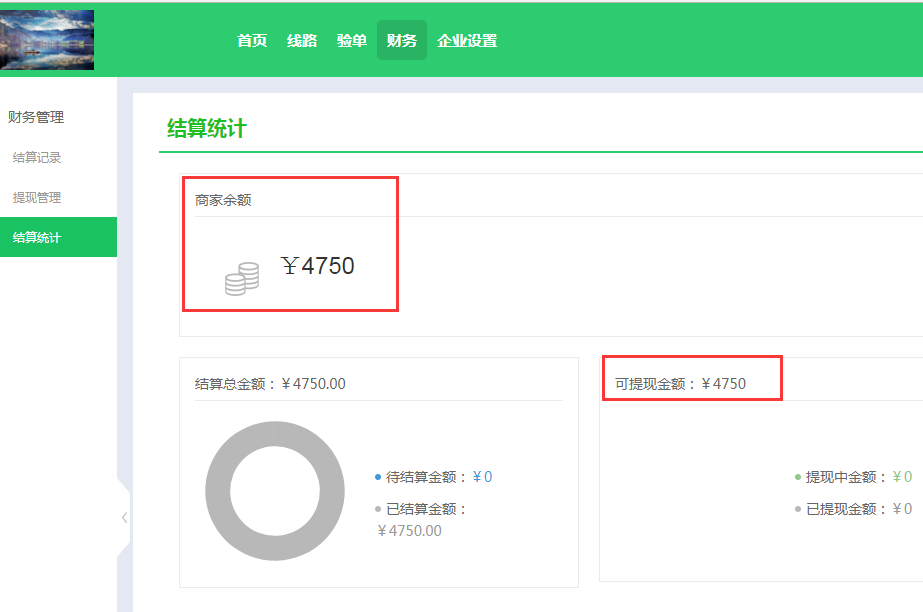Viewport: 923px width, 612px height.
Task: Open the 验单 navigation tab
Action: pos(352,41)
